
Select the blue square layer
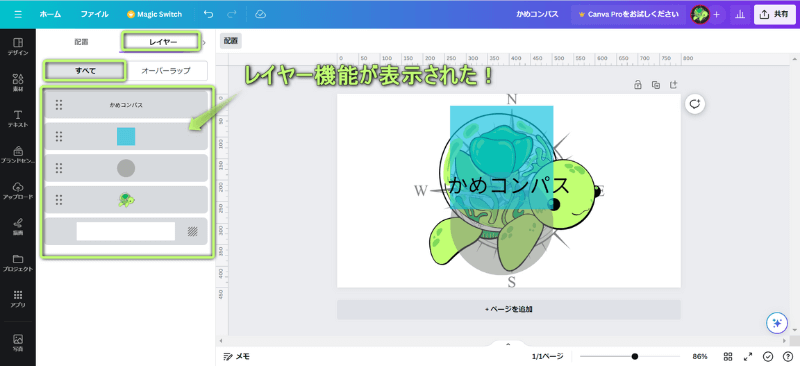pyautogui.click(x=126, y=136)
